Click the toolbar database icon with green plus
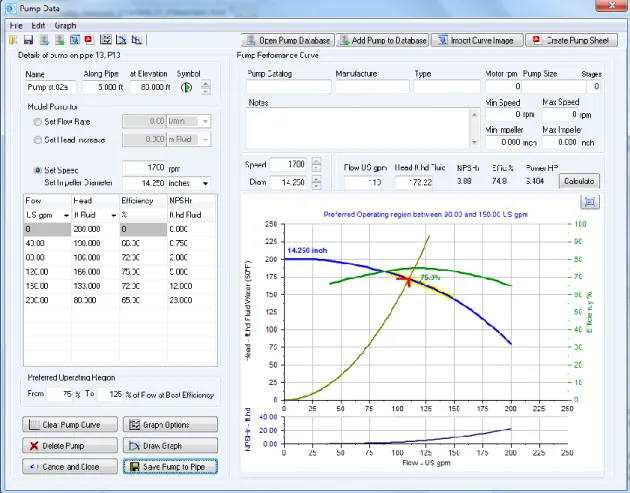The width and height of the screenshot is (630, 493). click(59, 40)
